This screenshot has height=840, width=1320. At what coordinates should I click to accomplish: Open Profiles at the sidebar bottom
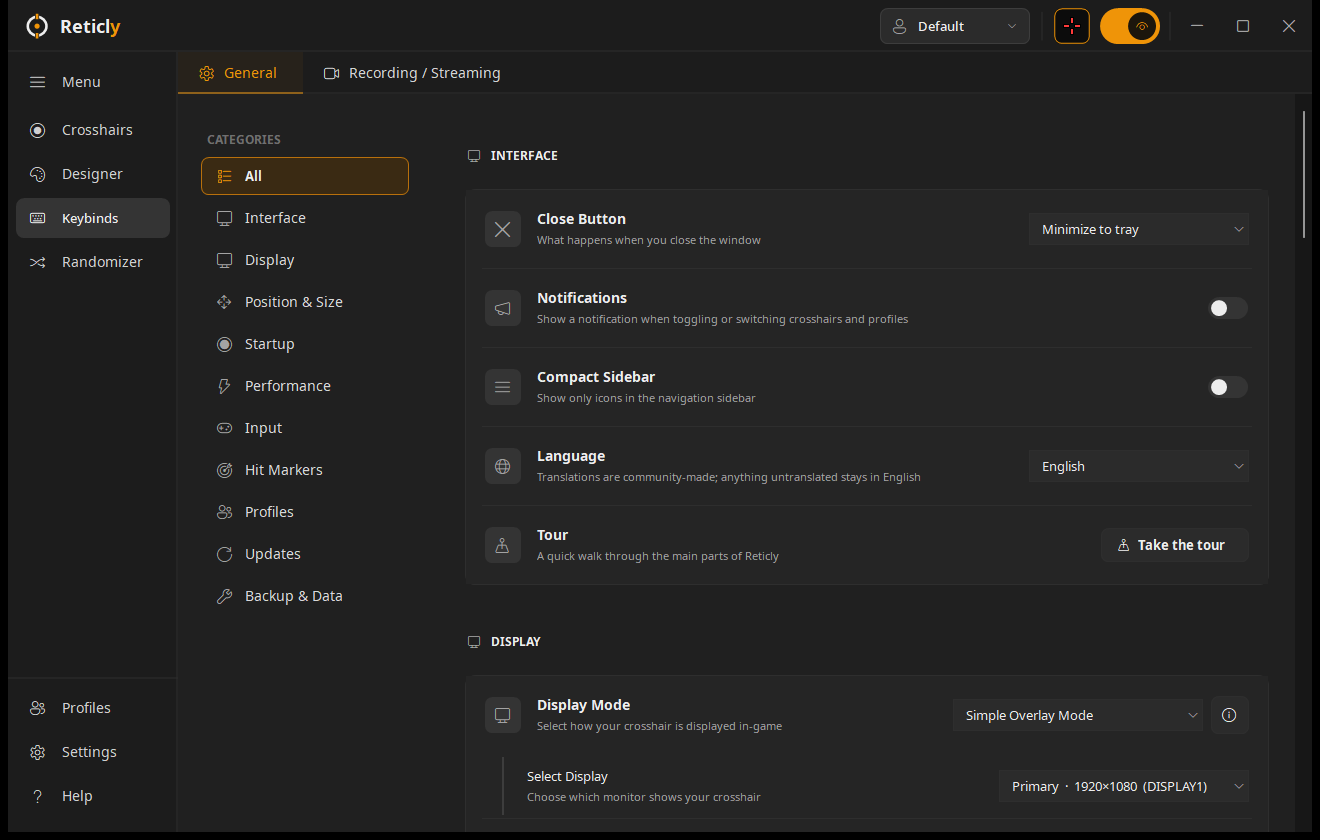click(93, 708)
